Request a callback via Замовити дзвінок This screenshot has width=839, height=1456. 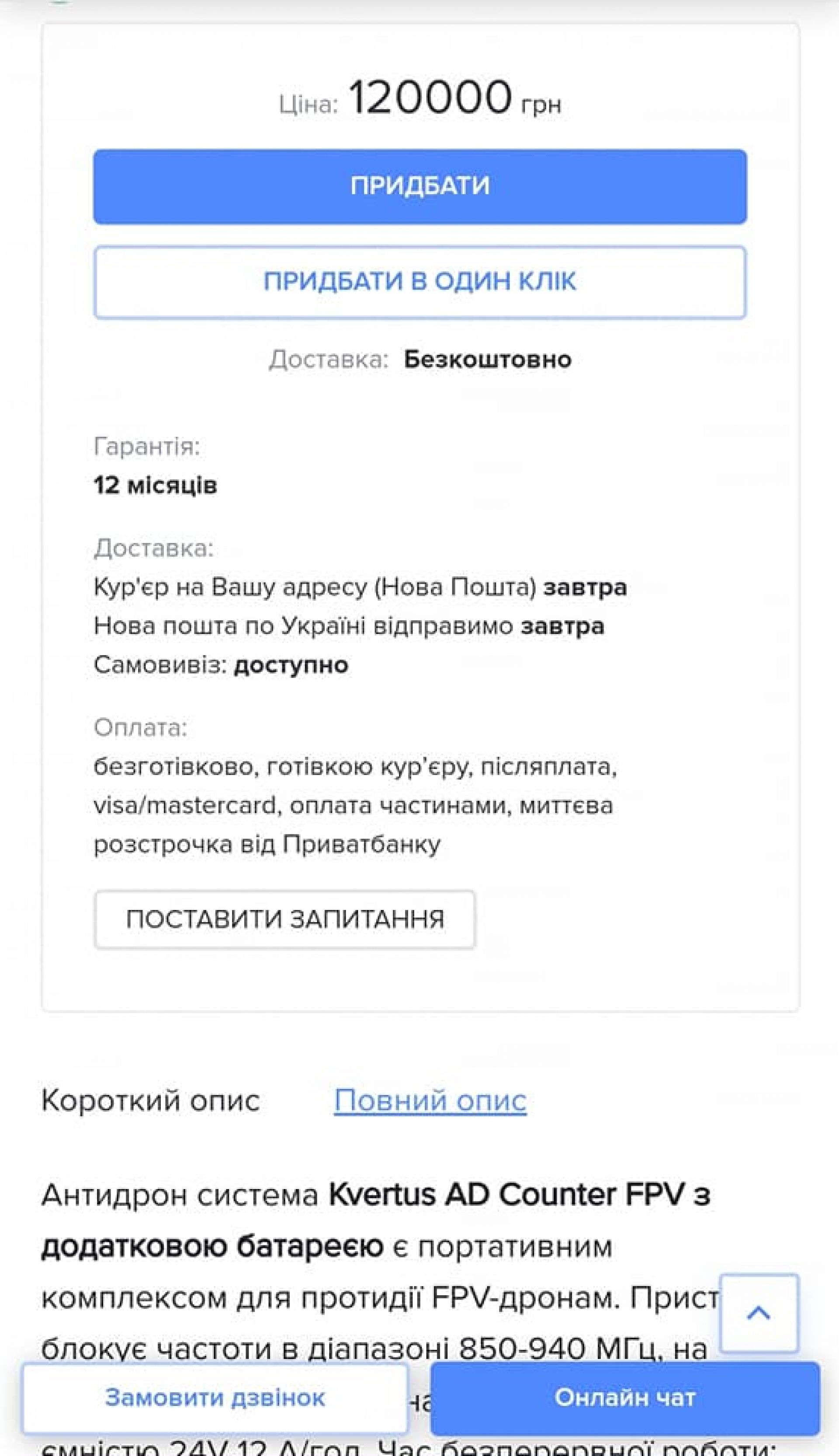click(x=215, y=1398)
